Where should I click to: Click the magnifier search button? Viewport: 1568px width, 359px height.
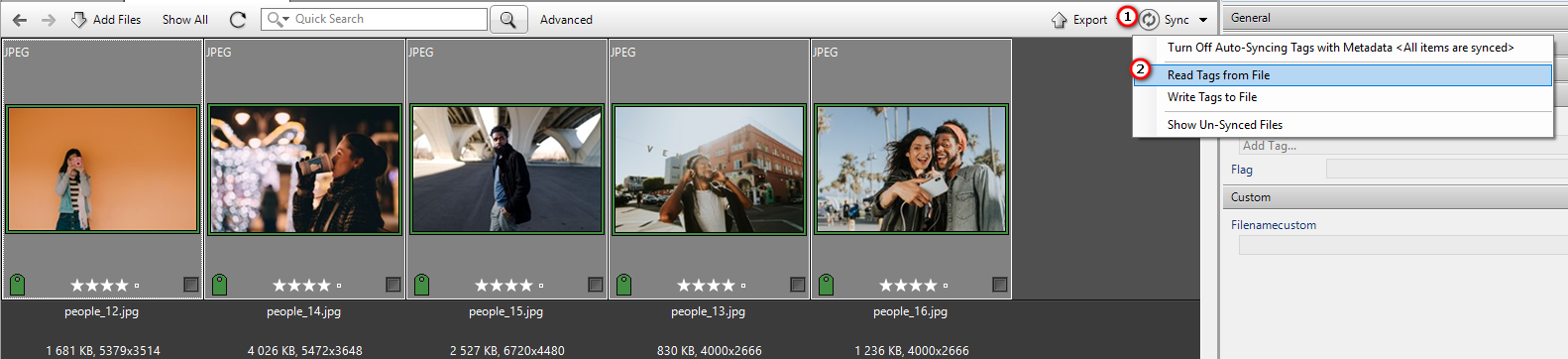[507, 20]
